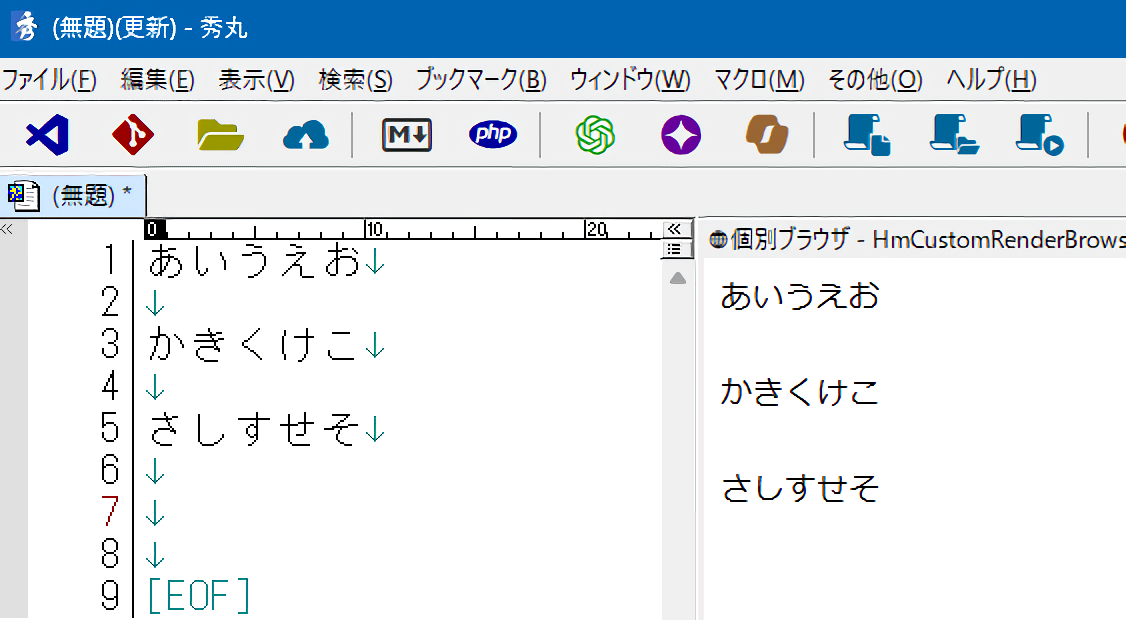Click the PHP toolbar icon
The width and height of the screenshot is (1126, 620).
coord(493,134)
